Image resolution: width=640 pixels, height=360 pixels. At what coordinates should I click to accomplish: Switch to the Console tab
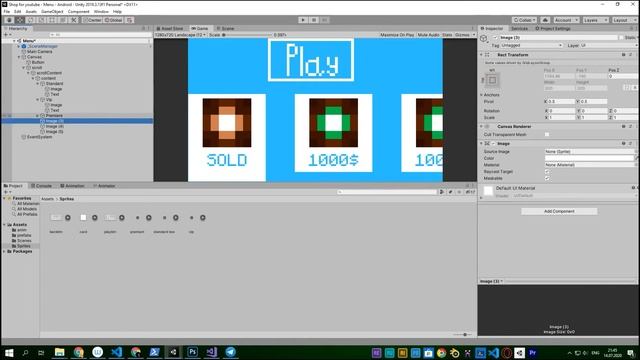[x=41, y=186]
